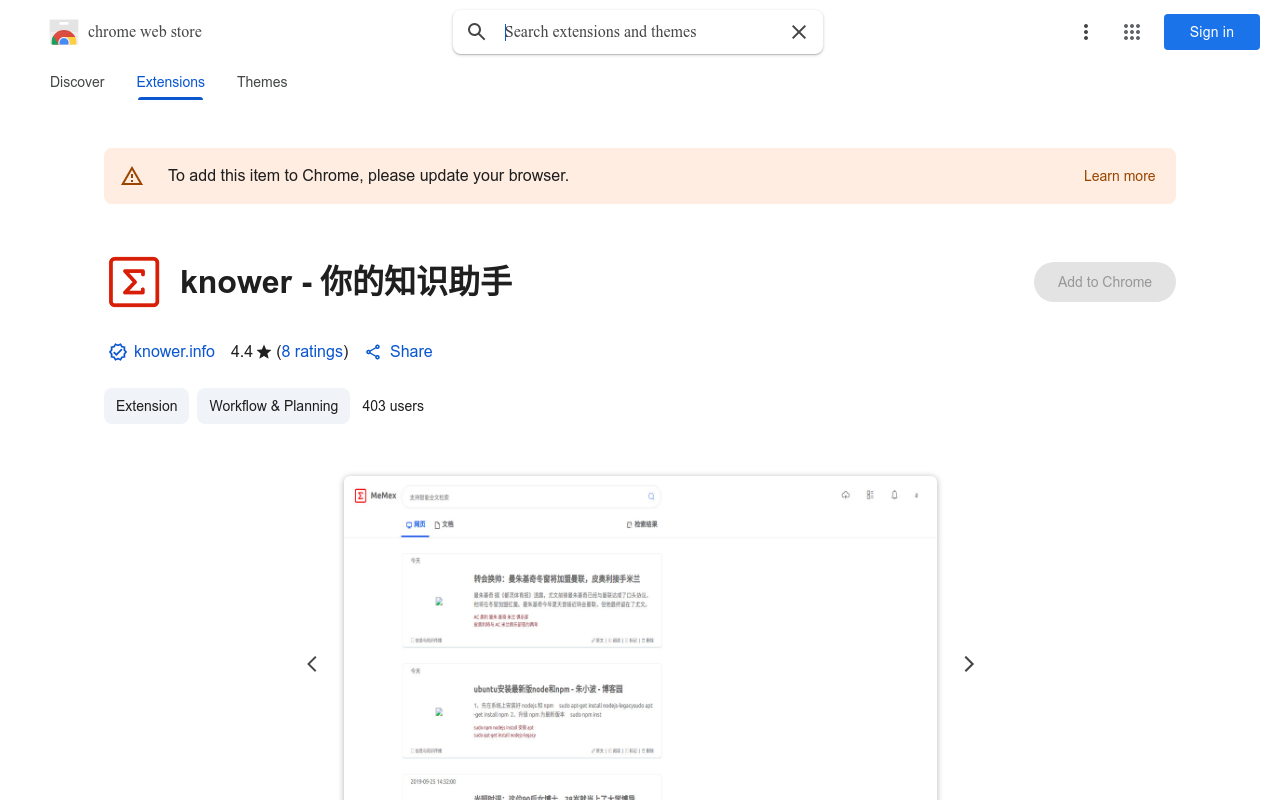Click the Sign in button

pyautogui.click(x=1212, y=32)
